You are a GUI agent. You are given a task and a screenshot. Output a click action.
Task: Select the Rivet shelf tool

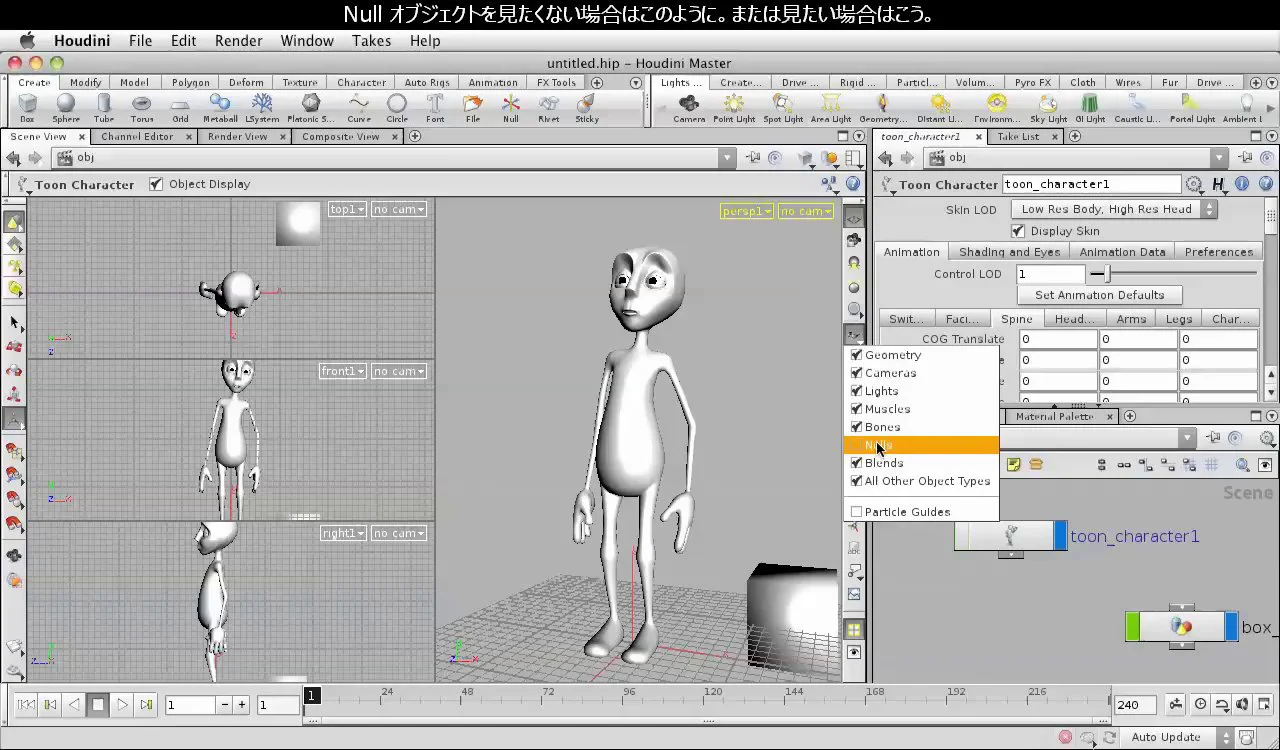tap(549, 108)
